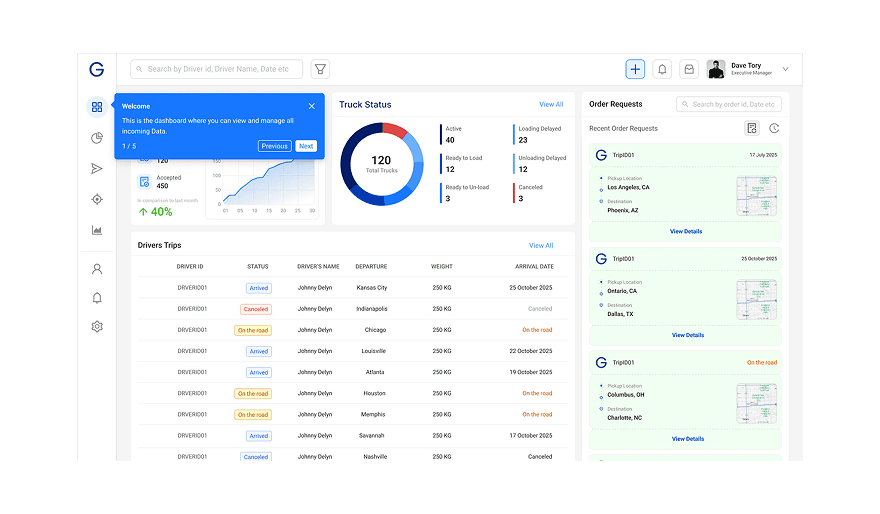Open the paper plane send sidebar icon
Screen dimensions: 880x514
pyautogui.click(x=97, y=168)
